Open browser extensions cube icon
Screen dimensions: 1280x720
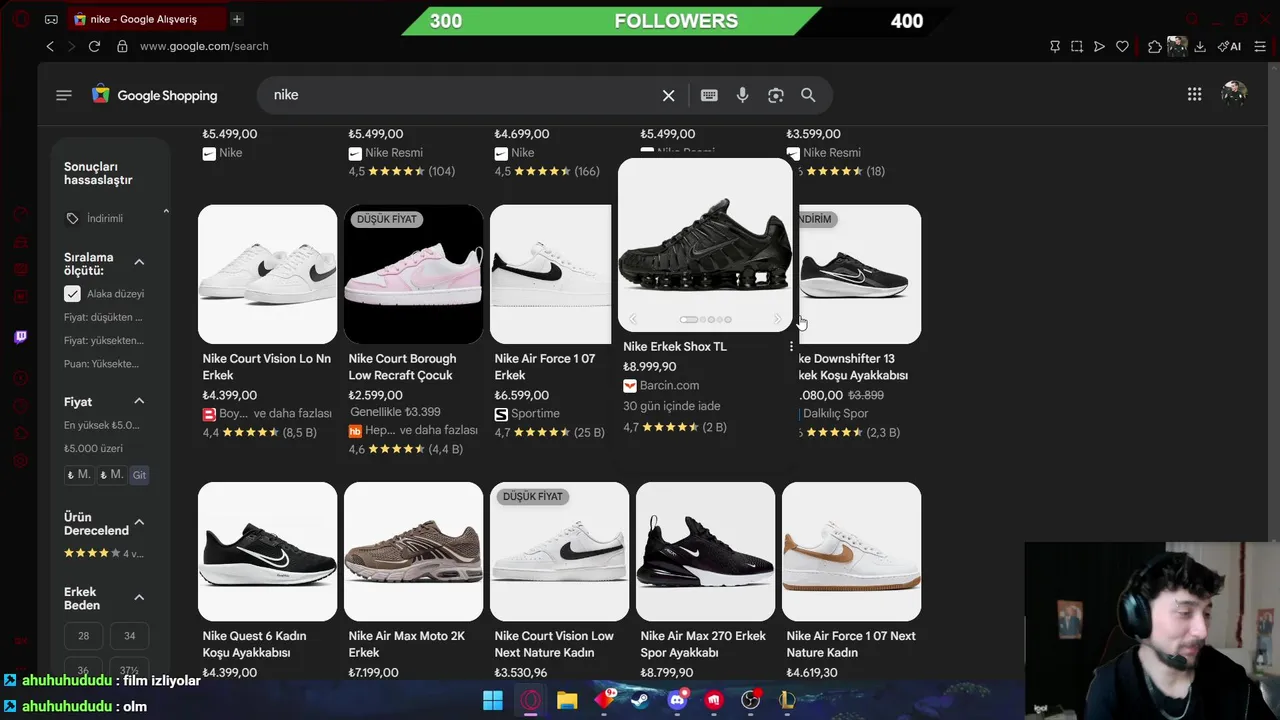pos(1155,46)
